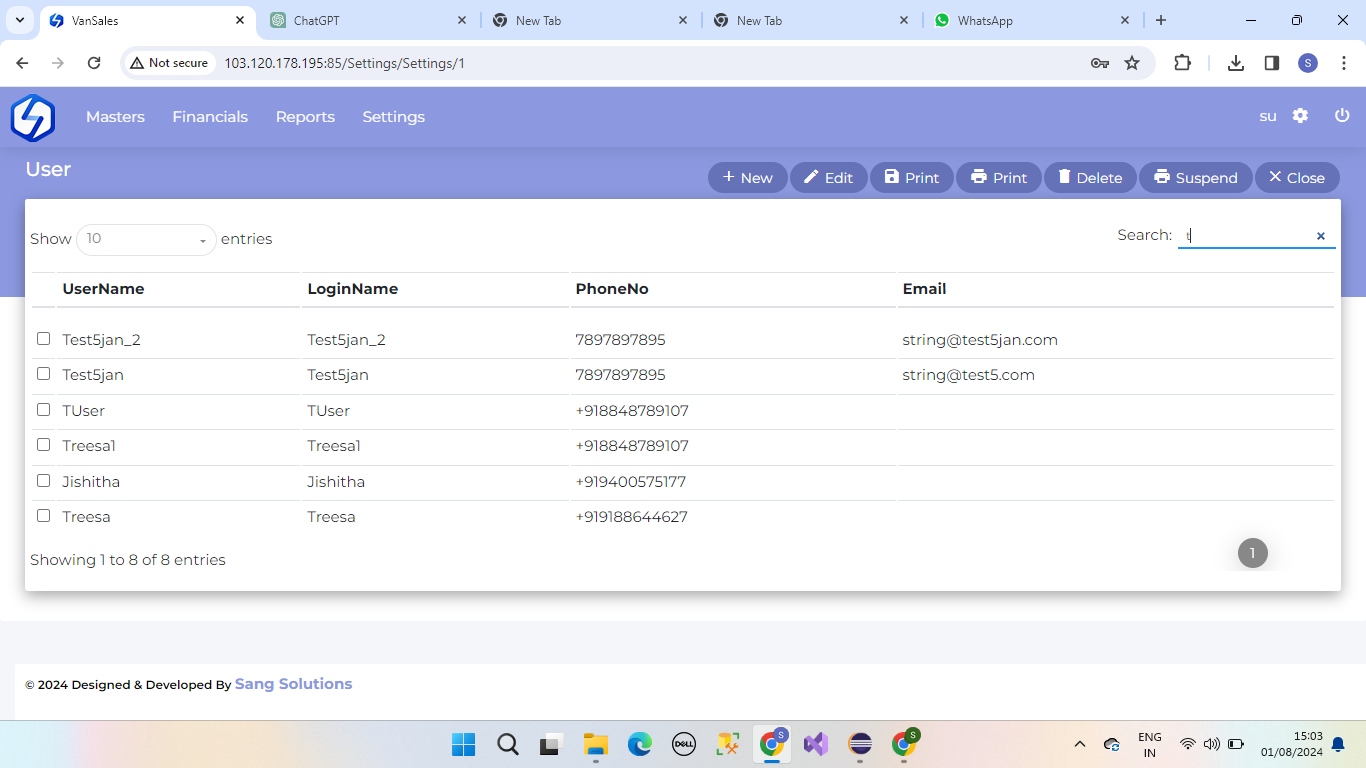
Task: Reload the page
Action: click(x=94, y=63)
